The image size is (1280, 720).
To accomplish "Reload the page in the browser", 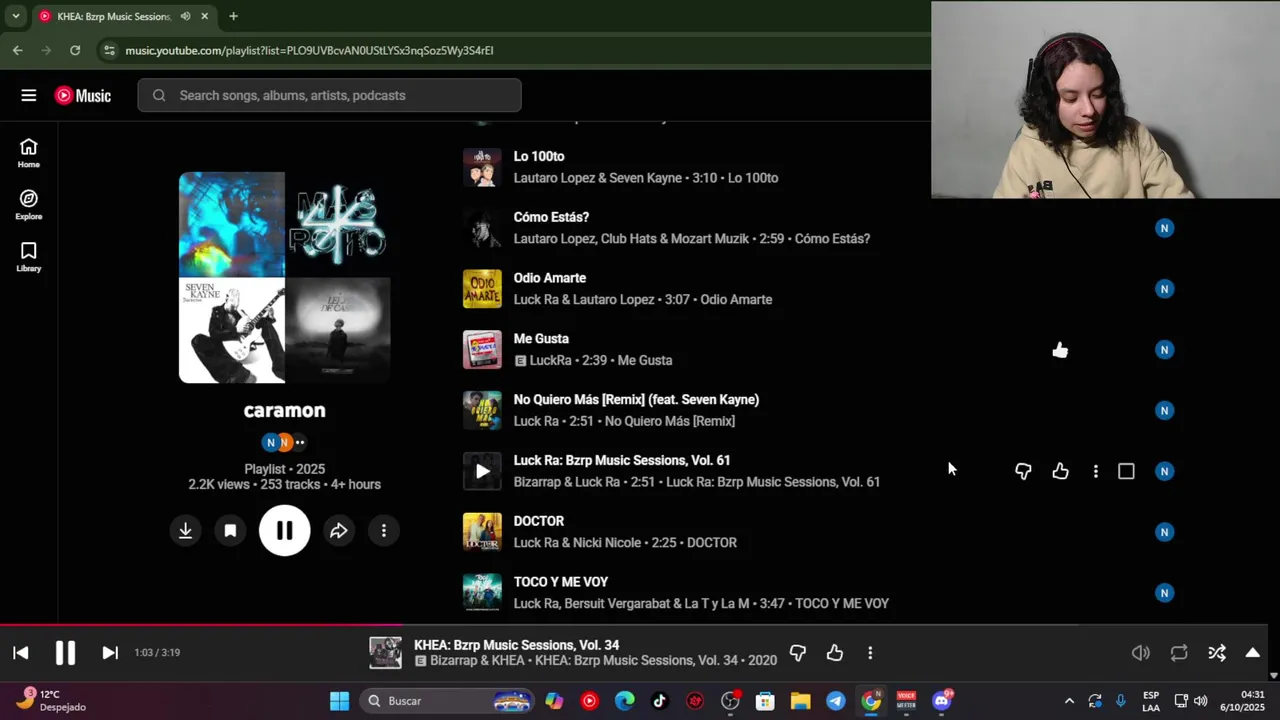I will coord(75,50).
